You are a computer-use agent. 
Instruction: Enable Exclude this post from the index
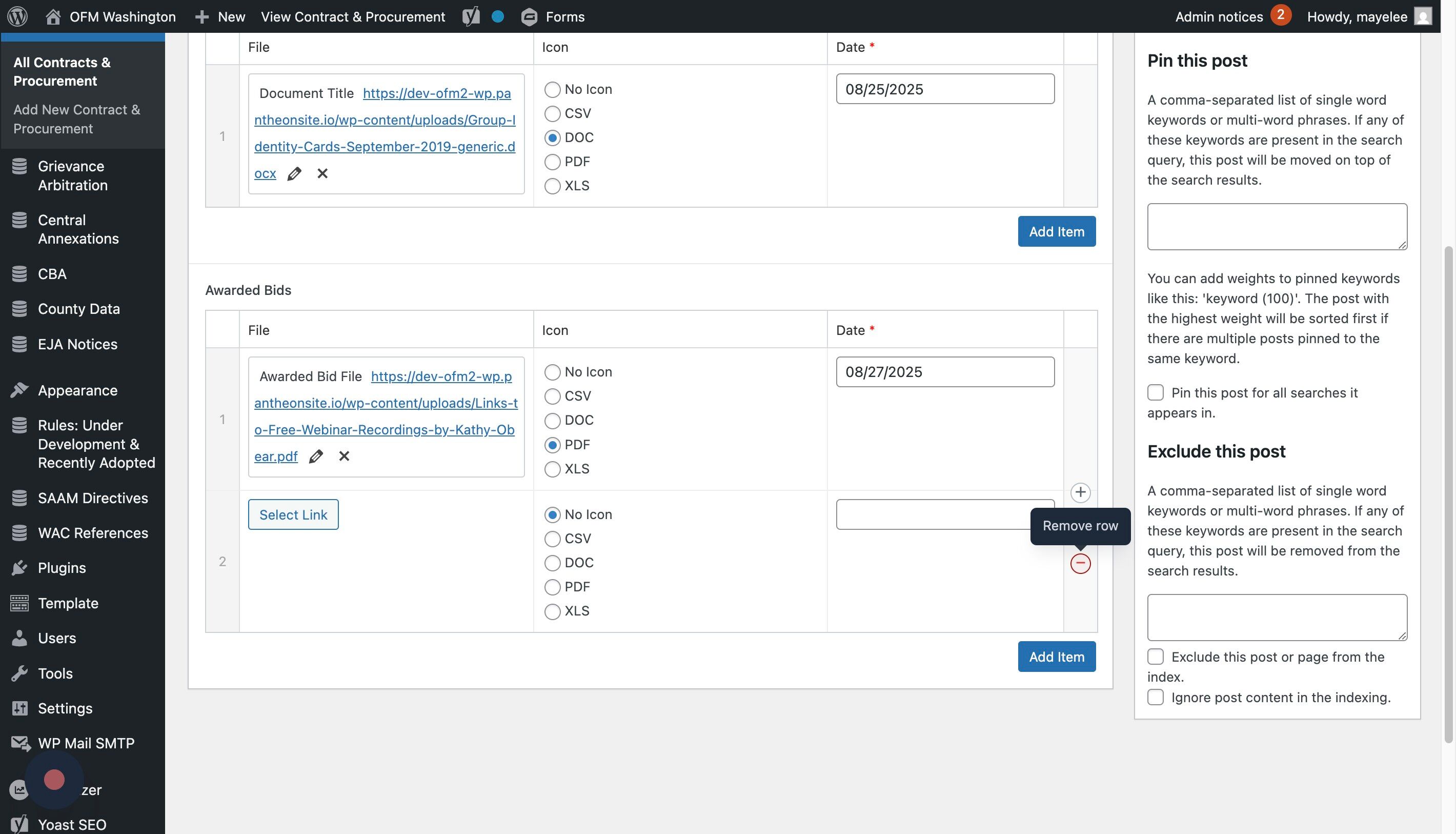(1156, 657)
